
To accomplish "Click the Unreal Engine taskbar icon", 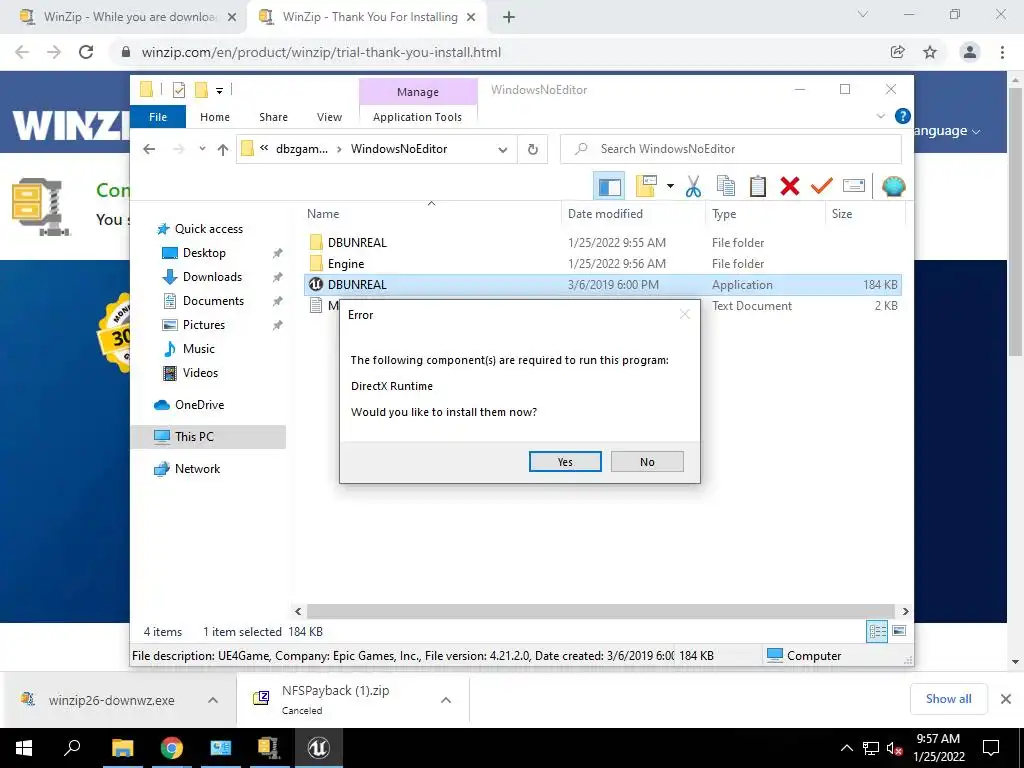I will coord(319,748).
